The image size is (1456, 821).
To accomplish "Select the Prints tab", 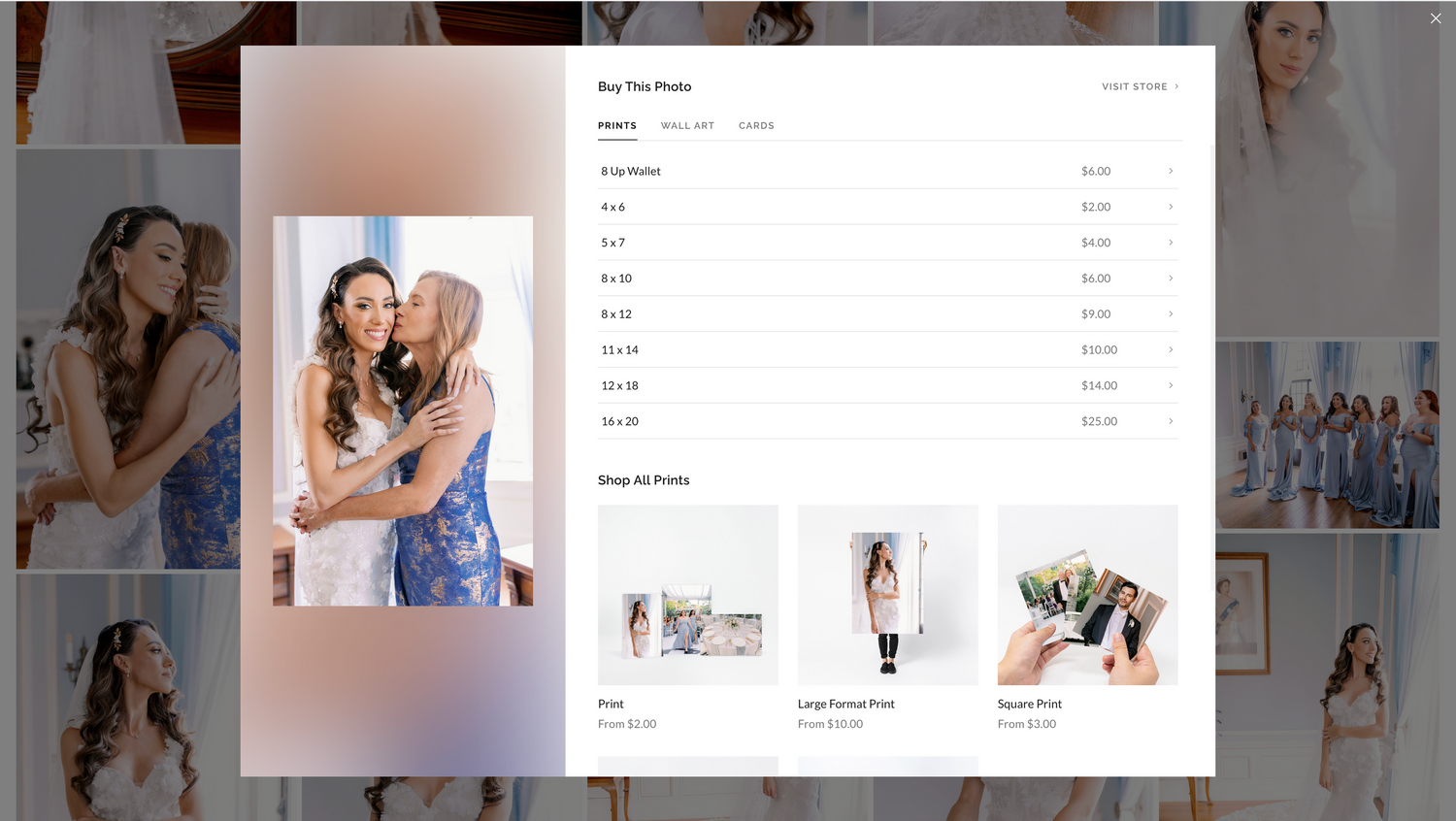I will (617, 126).
